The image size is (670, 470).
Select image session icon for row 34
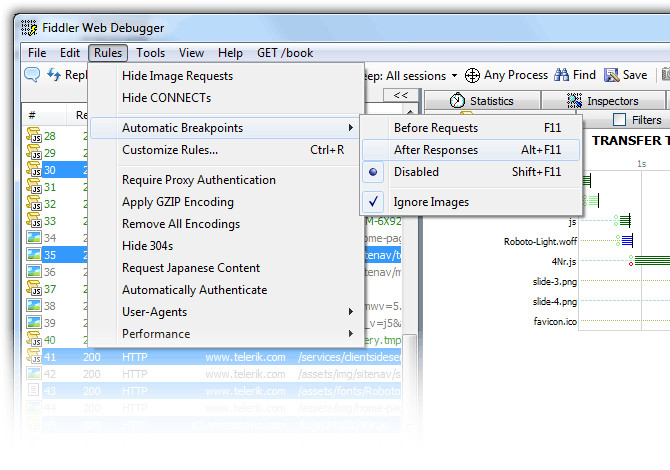(34, 238)
